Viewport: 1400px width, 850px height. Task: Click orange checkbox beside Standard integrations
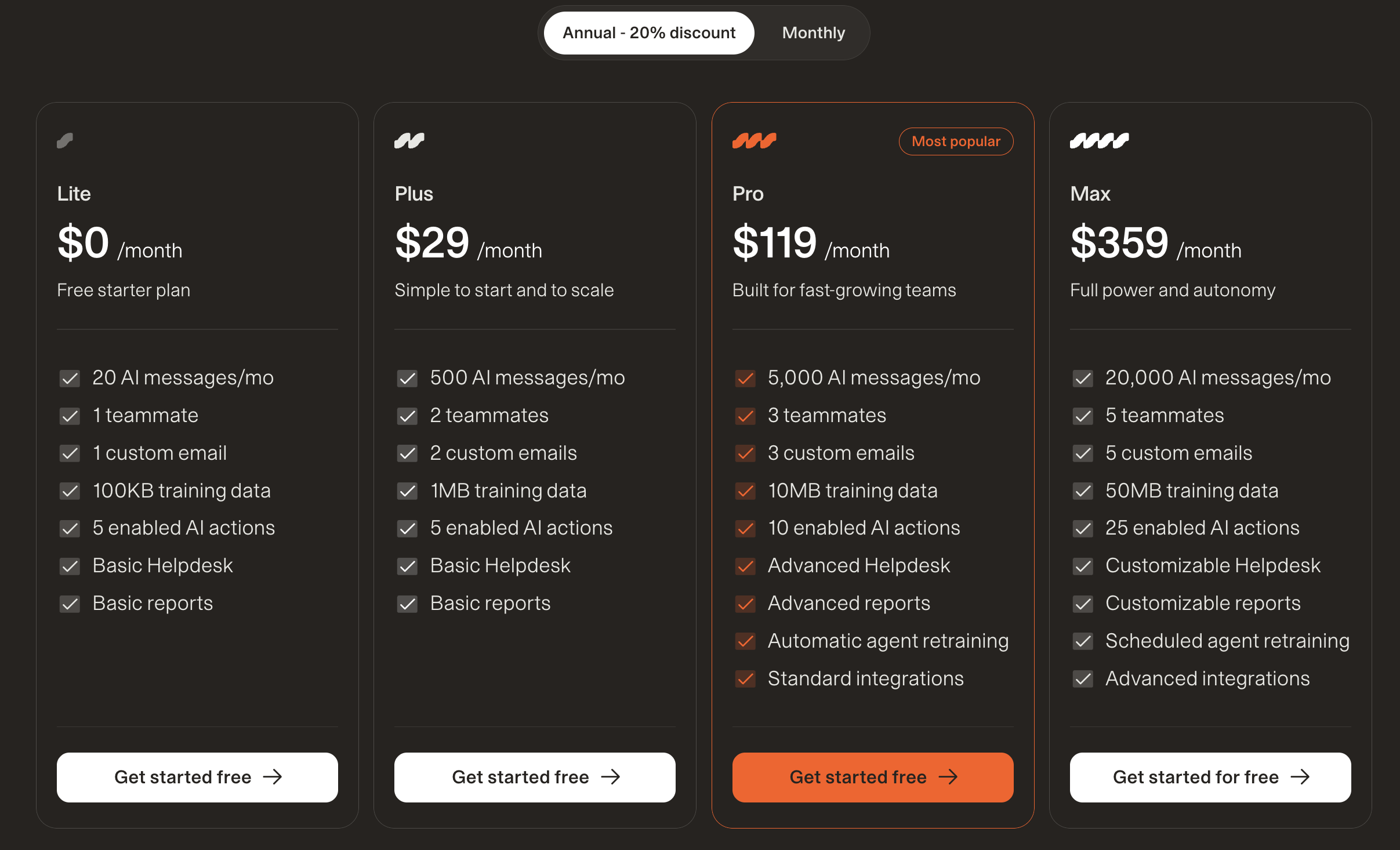tap(745, 679)
